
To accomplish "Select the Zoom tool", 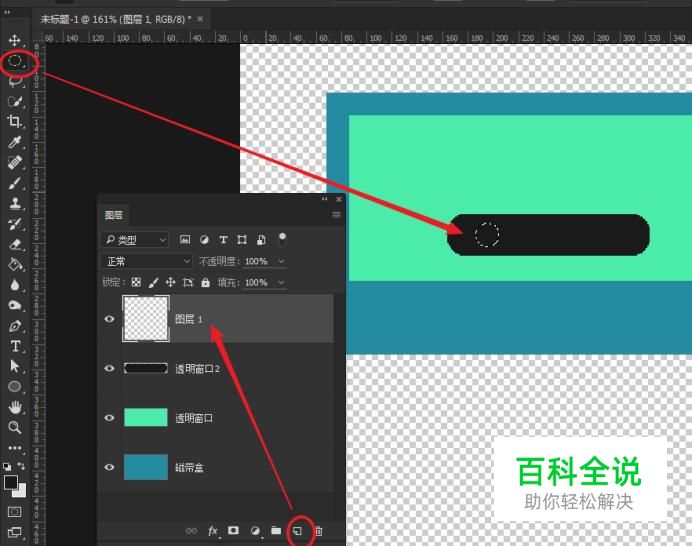I will pyautogui.click(x=15, y=427).
